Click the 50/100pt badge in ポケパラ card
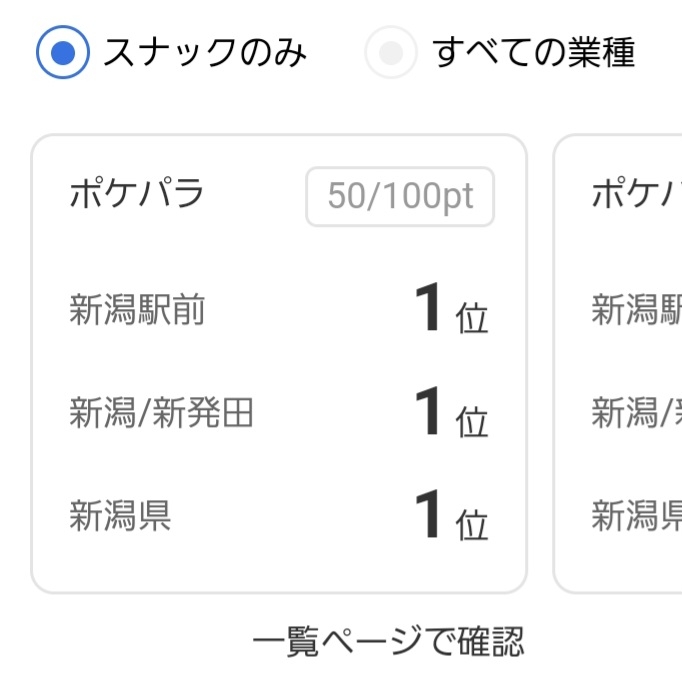This screenshot has width=682, height=682. point(399,196)
